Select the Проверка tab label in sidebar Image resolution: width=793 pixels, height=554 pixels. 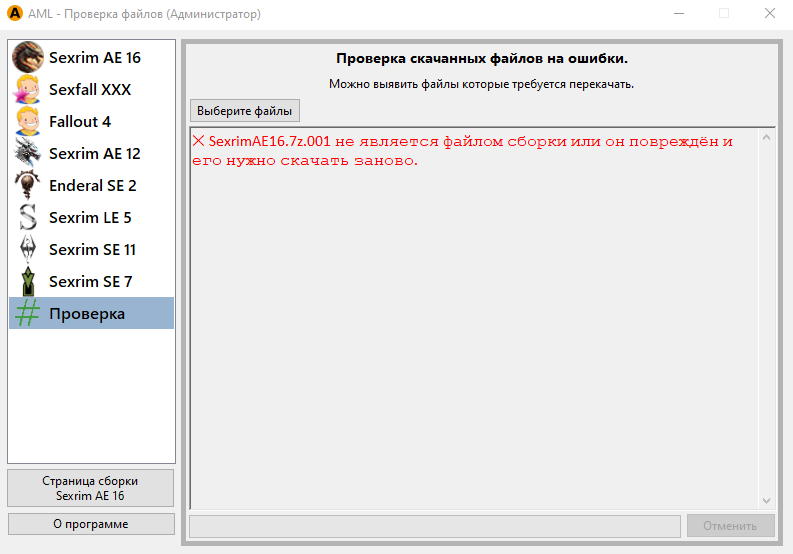point(87,314)
